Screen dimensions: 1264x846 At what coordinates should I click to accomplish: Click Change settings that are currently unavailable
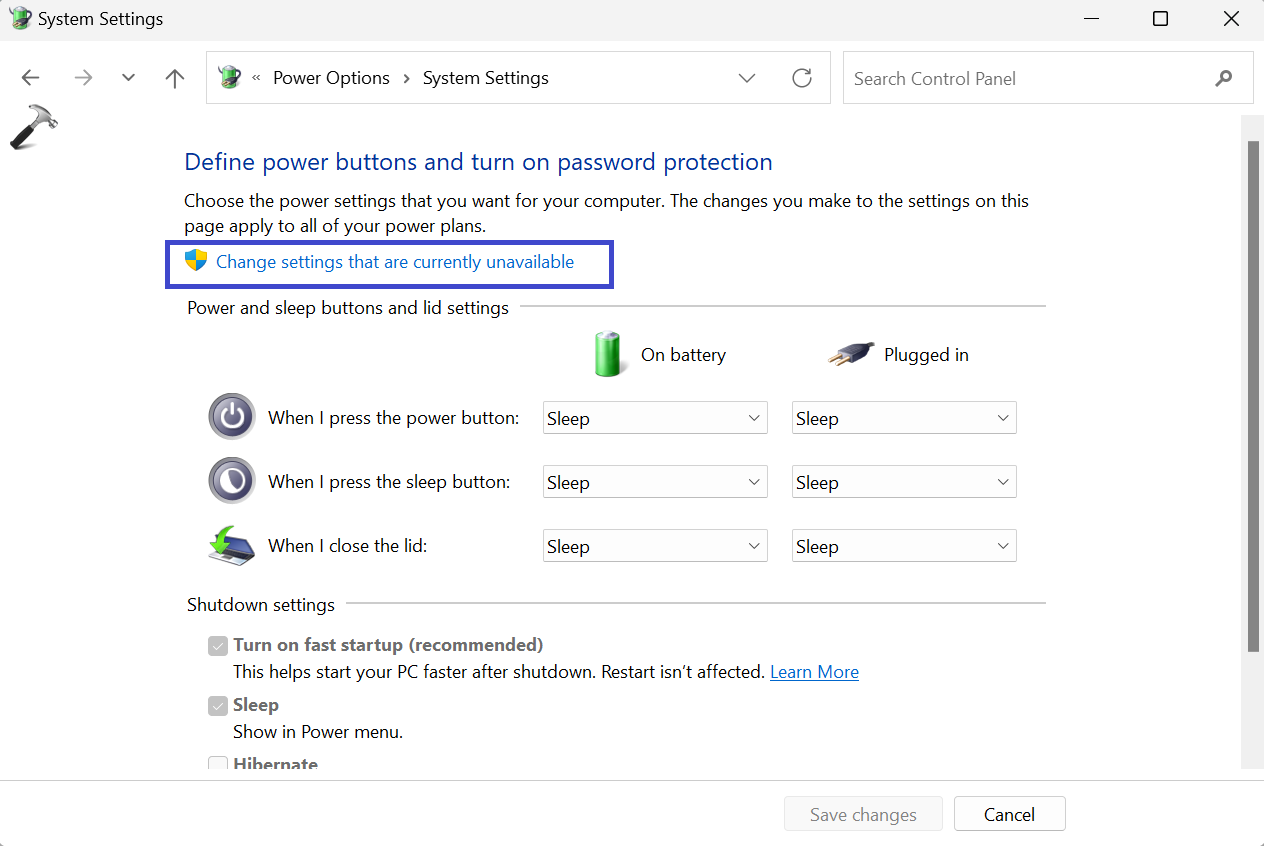point(395,262)
